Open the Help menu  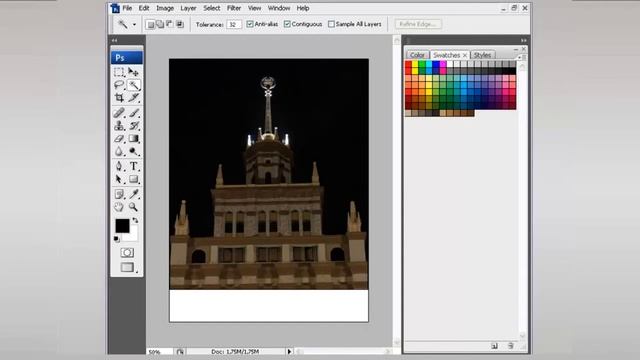[x=303, y=8]
